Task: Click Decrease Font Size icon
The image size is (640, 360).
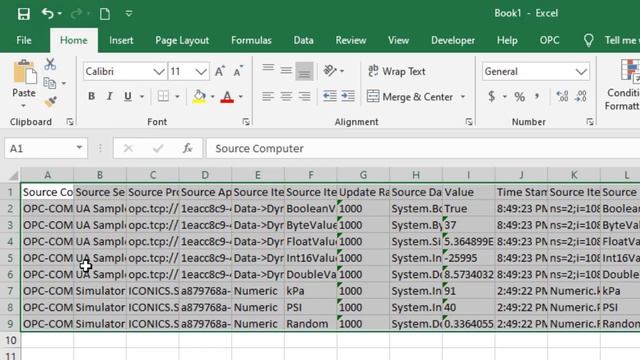Action: click(x=238, y=71)
